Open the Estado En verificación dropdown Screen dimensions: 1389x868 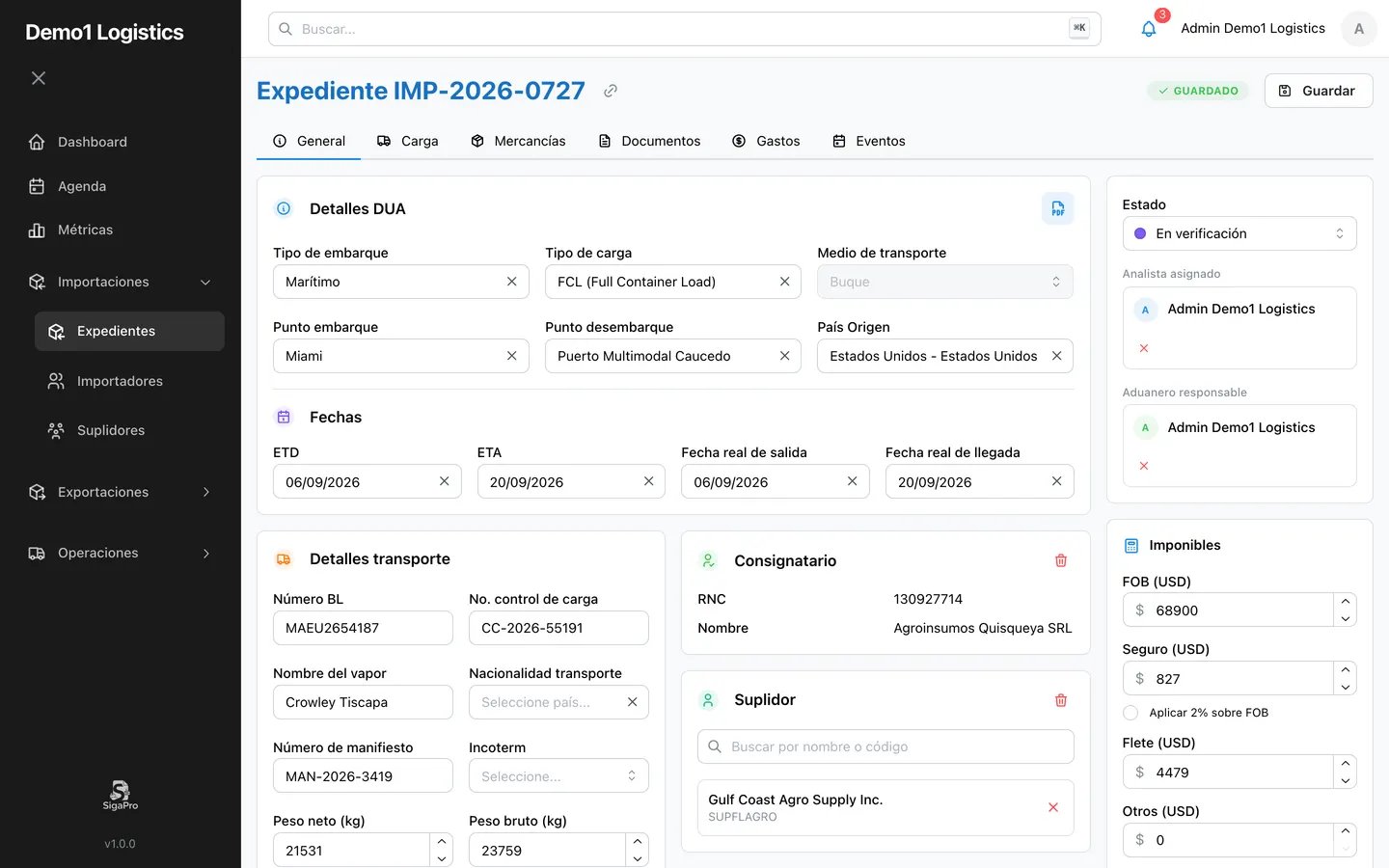(x=1239, y=233)
